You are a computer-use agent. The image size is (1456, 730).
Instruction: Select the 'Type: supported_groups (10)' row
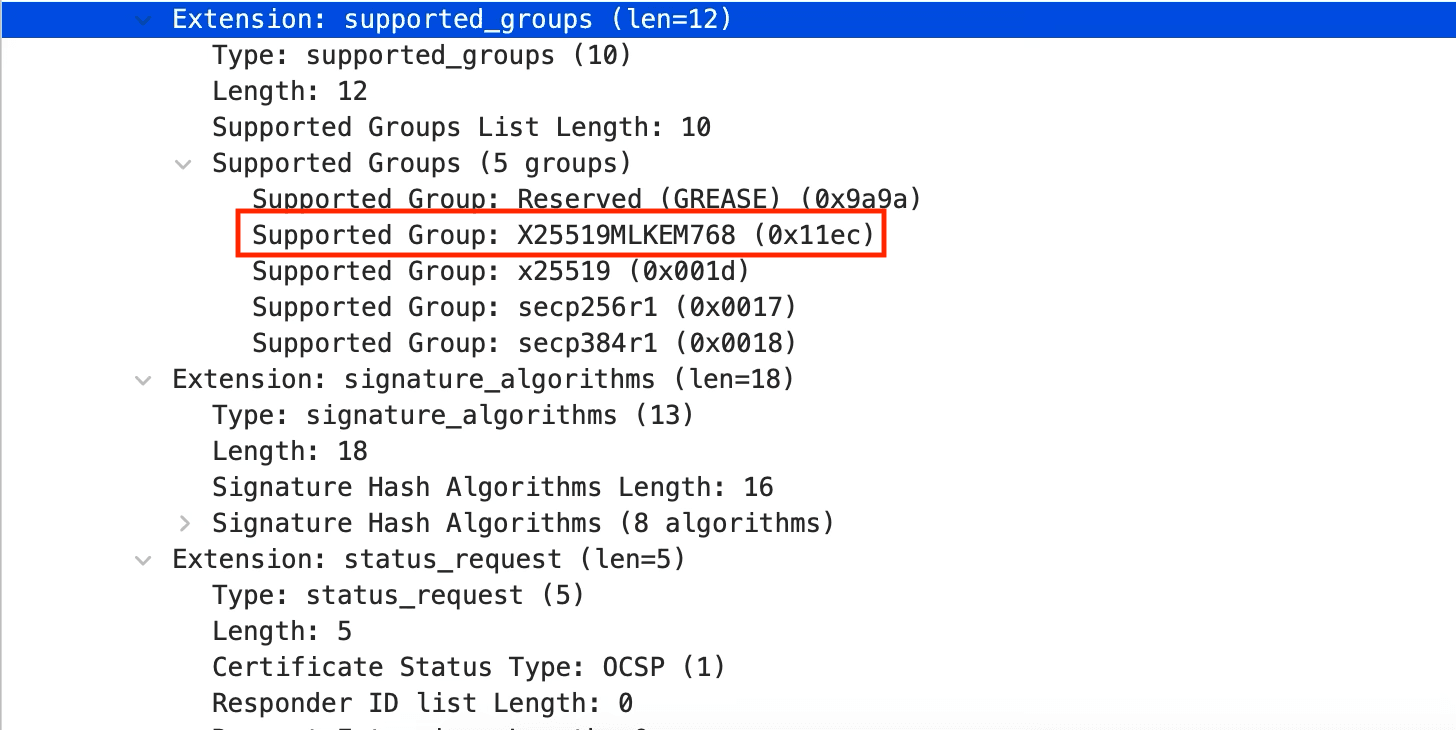(x=728, y=56)
